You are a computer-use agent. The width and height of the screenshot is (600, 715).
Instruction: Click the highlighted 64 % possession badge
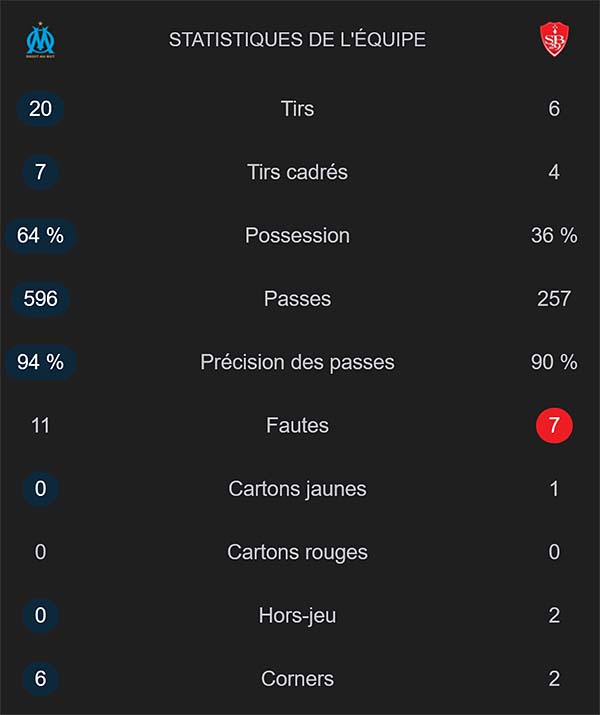click(x=41, y=235)
